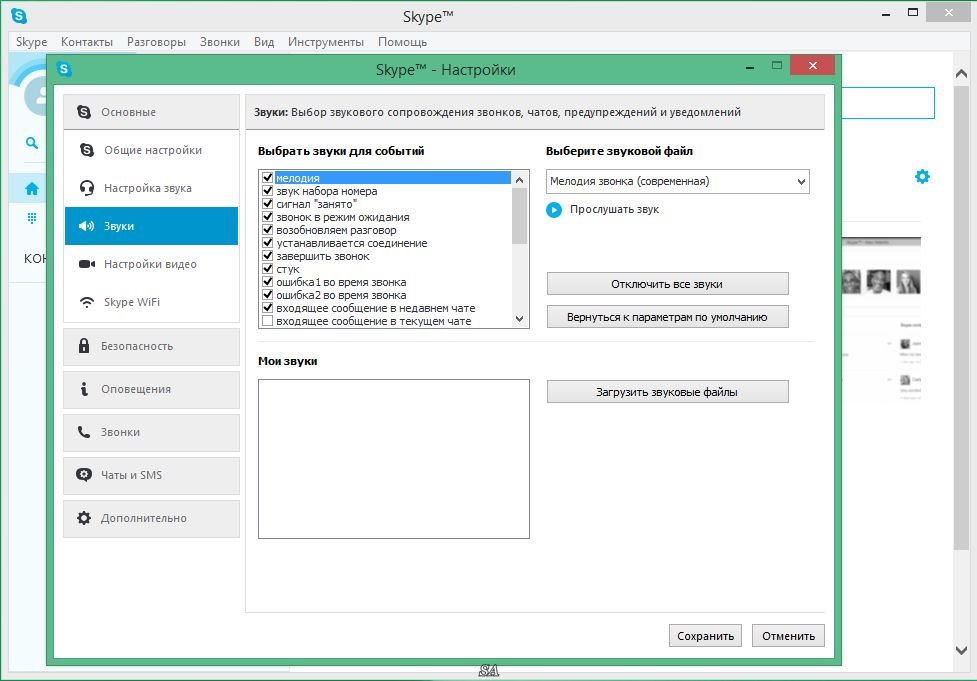Toggle the сигнал "занято" checkbox
977x681 pixels.
point(268,204)
